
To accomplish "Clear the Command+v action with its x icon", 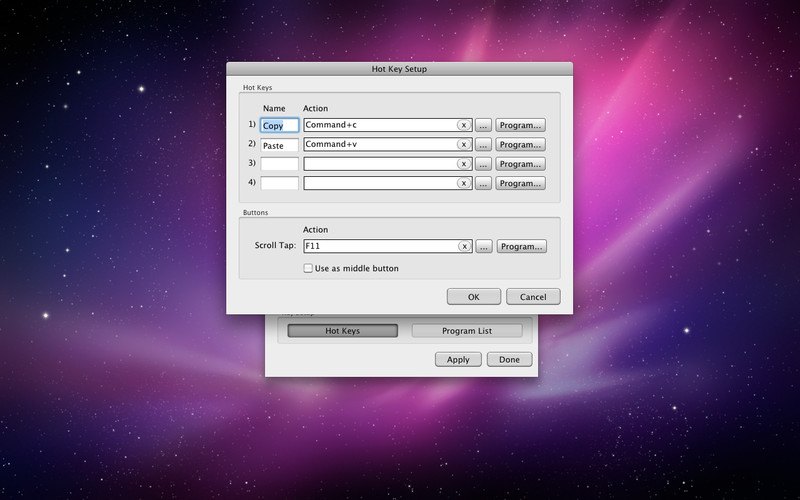I will (464, 145).
